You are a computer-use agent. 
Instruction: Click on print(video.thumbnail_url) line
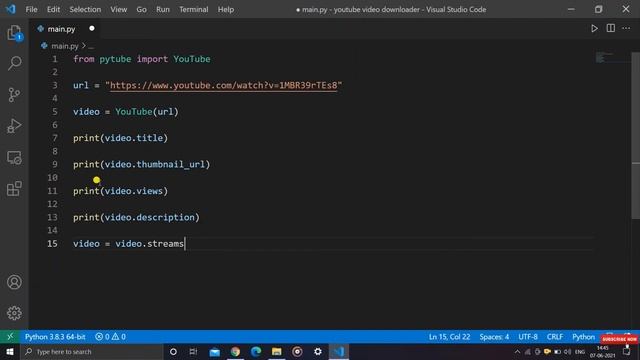(141, 164)
